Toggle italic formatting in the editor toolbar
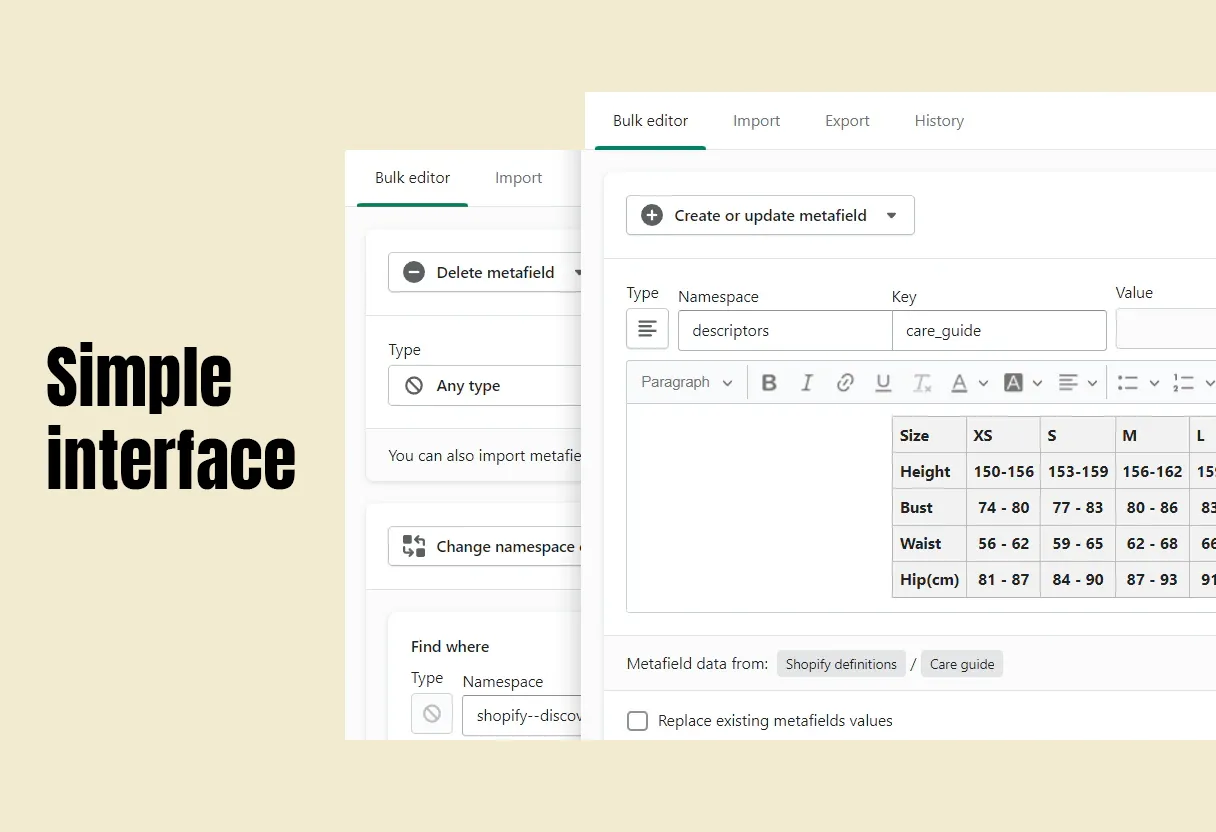Viewport: 1216px width, 832px height. pos(807,383)
